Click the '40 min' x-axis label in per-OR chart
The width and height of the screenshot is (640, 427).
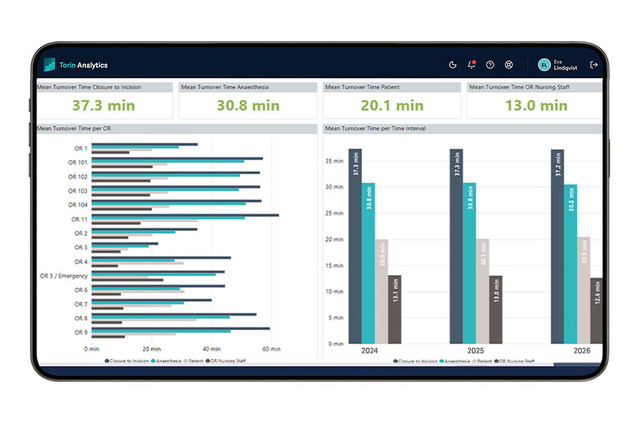point(211,349)
